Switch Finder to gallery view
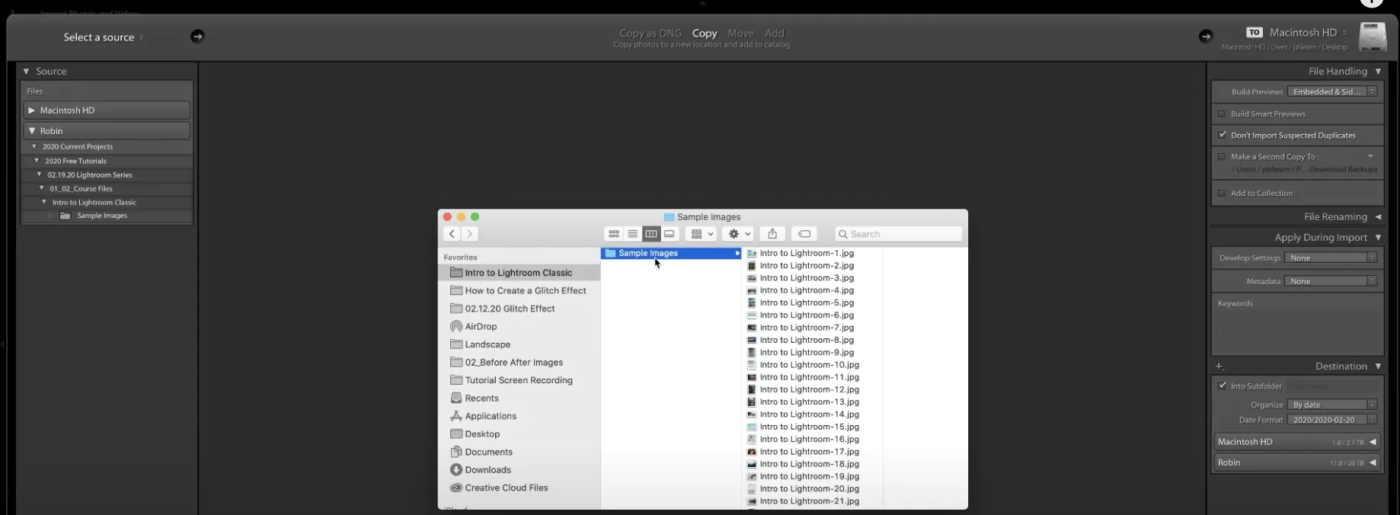This screenshot has height=515, width=1400. click(x=670, y=234)
